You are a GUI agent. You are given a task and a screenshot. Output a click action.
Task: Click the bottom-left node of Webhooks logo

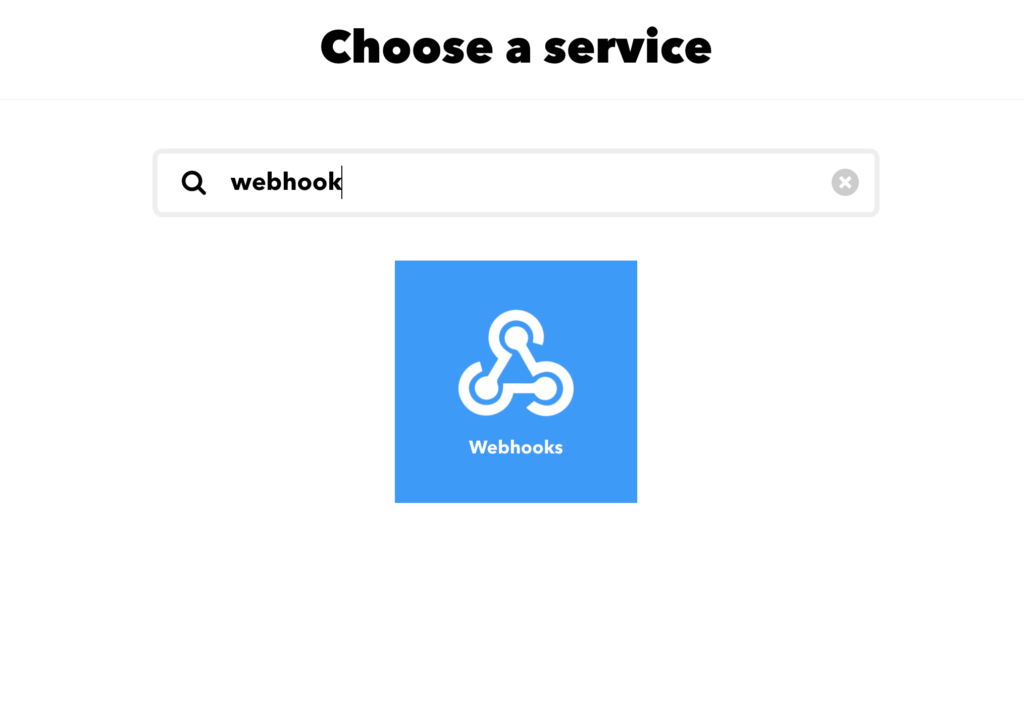coord(485,388)
